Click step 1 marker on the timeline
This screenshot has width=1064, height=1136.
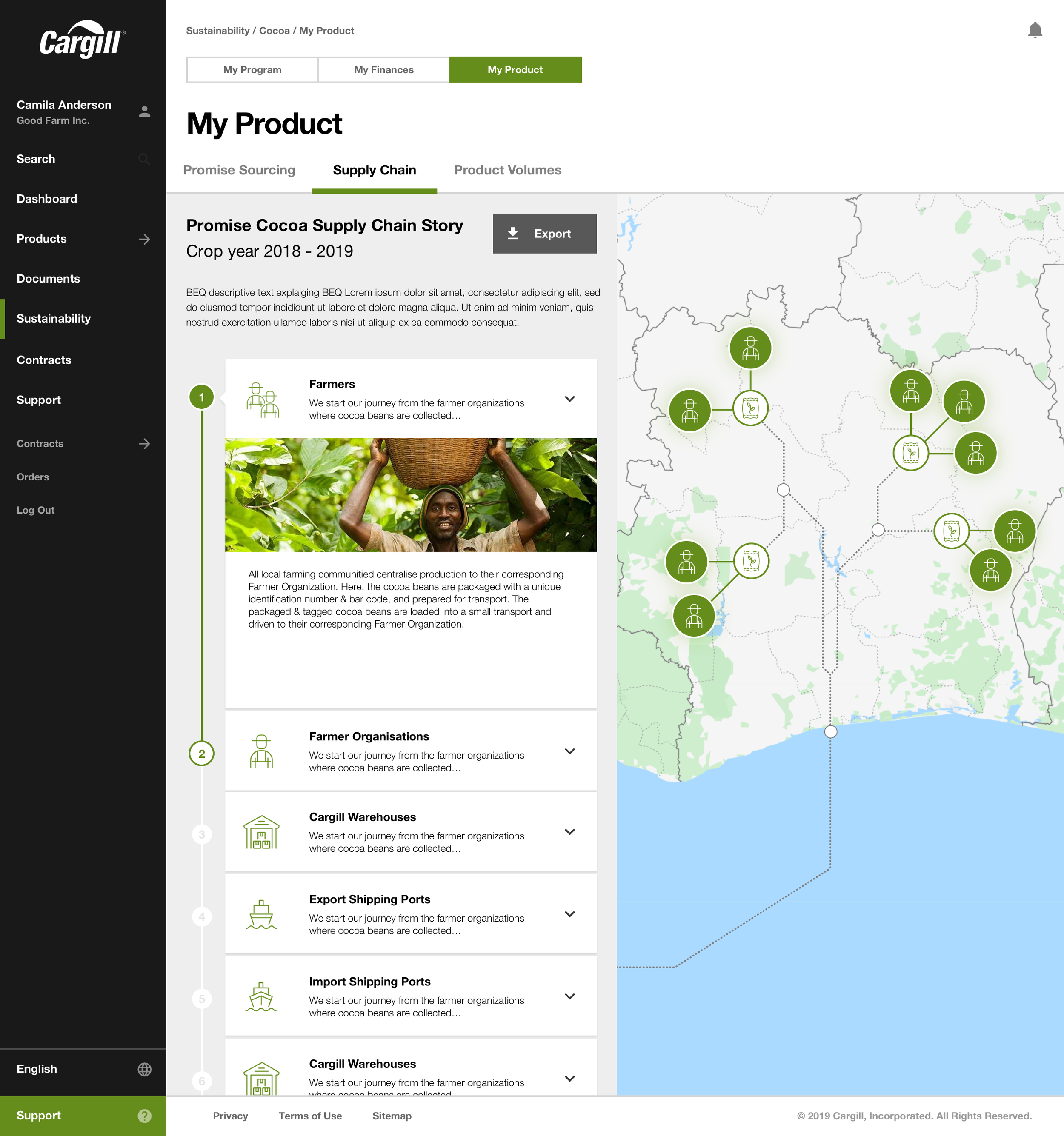click(x=201, y=397)
